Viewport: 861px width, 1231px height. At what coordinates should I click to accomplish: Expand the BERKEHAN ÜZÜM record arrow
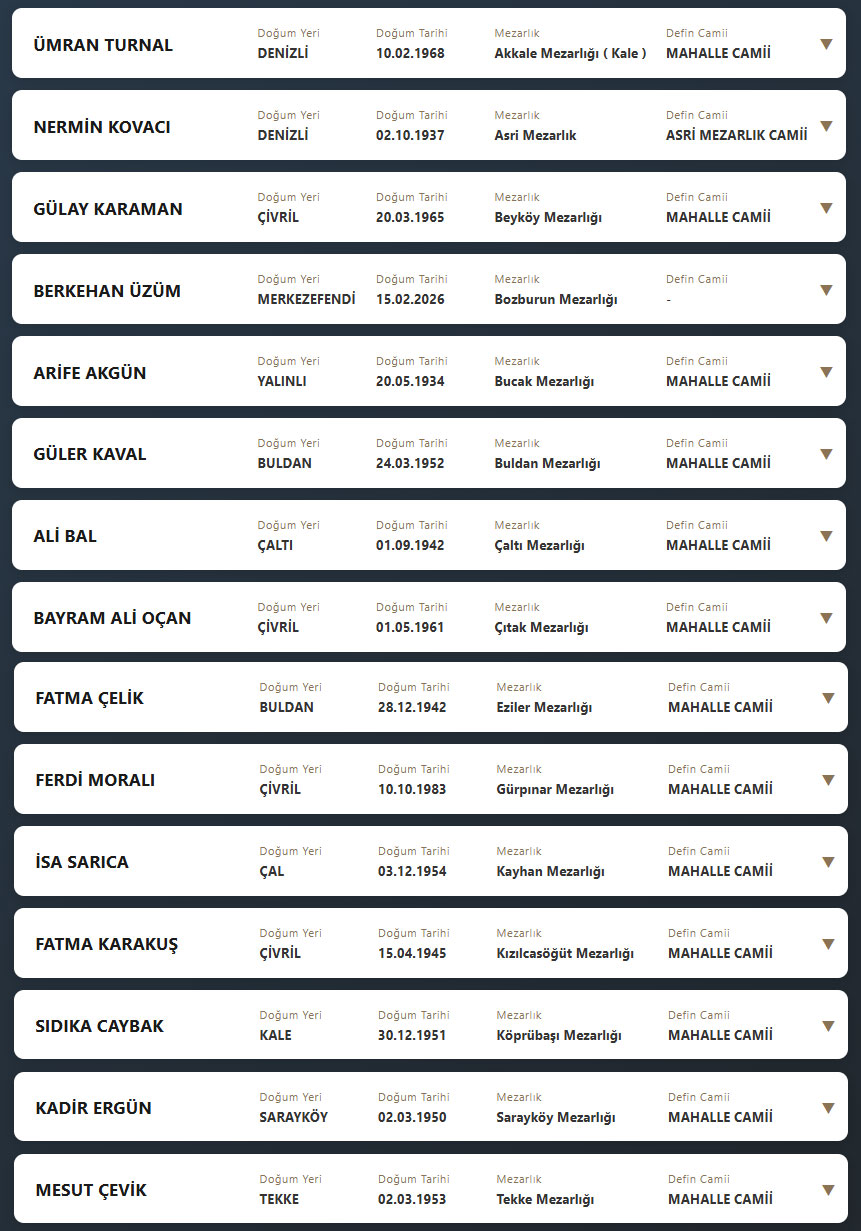coord(826,290)
